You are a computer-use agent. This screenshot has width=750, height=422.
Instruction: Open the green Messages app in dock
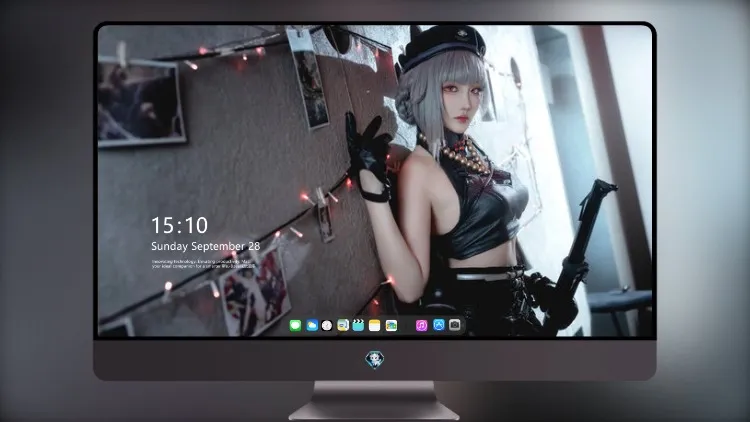(295, 326)
